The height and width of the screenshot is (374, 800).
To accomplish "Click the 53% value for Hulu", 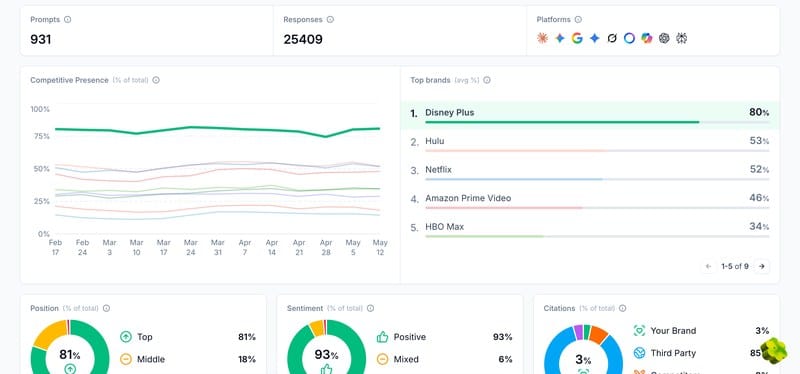I will pyautogui.click(x=759, y=141).
